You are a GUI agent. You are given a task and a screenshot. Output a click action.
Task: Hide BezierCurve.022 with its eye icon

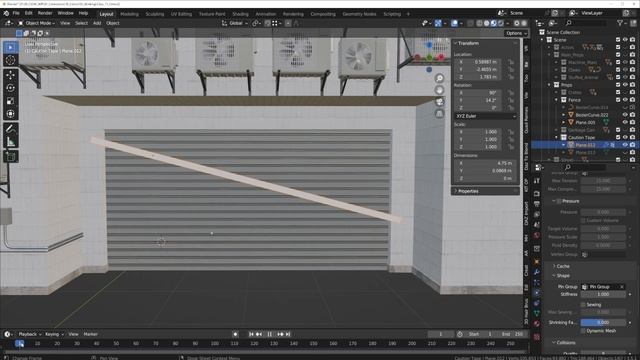[625, 115]
